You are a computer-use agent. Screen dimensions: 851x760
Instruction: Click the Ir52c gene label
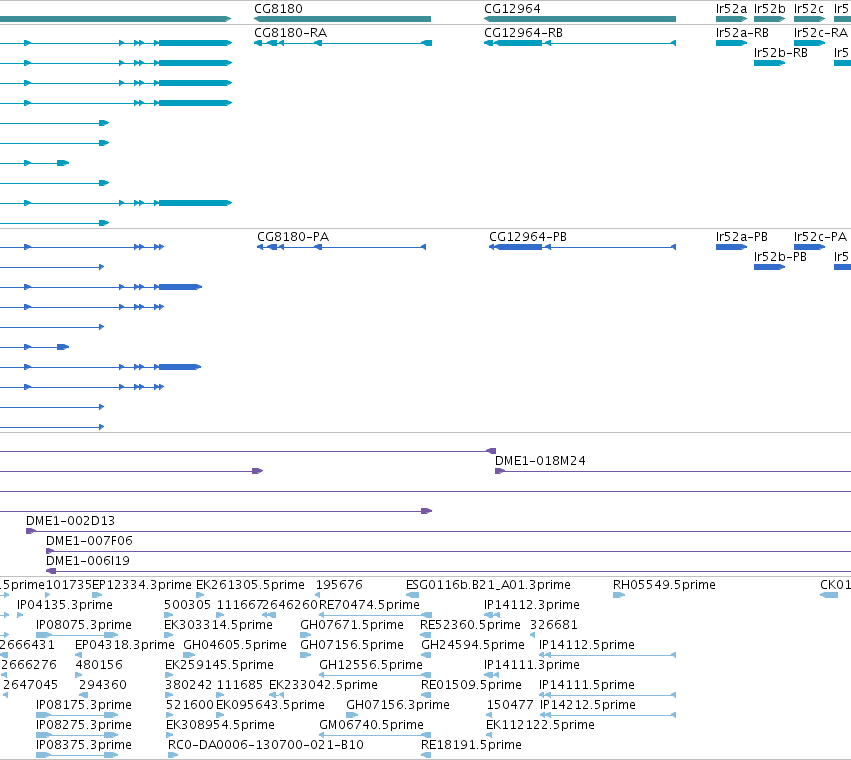(808, 9)
